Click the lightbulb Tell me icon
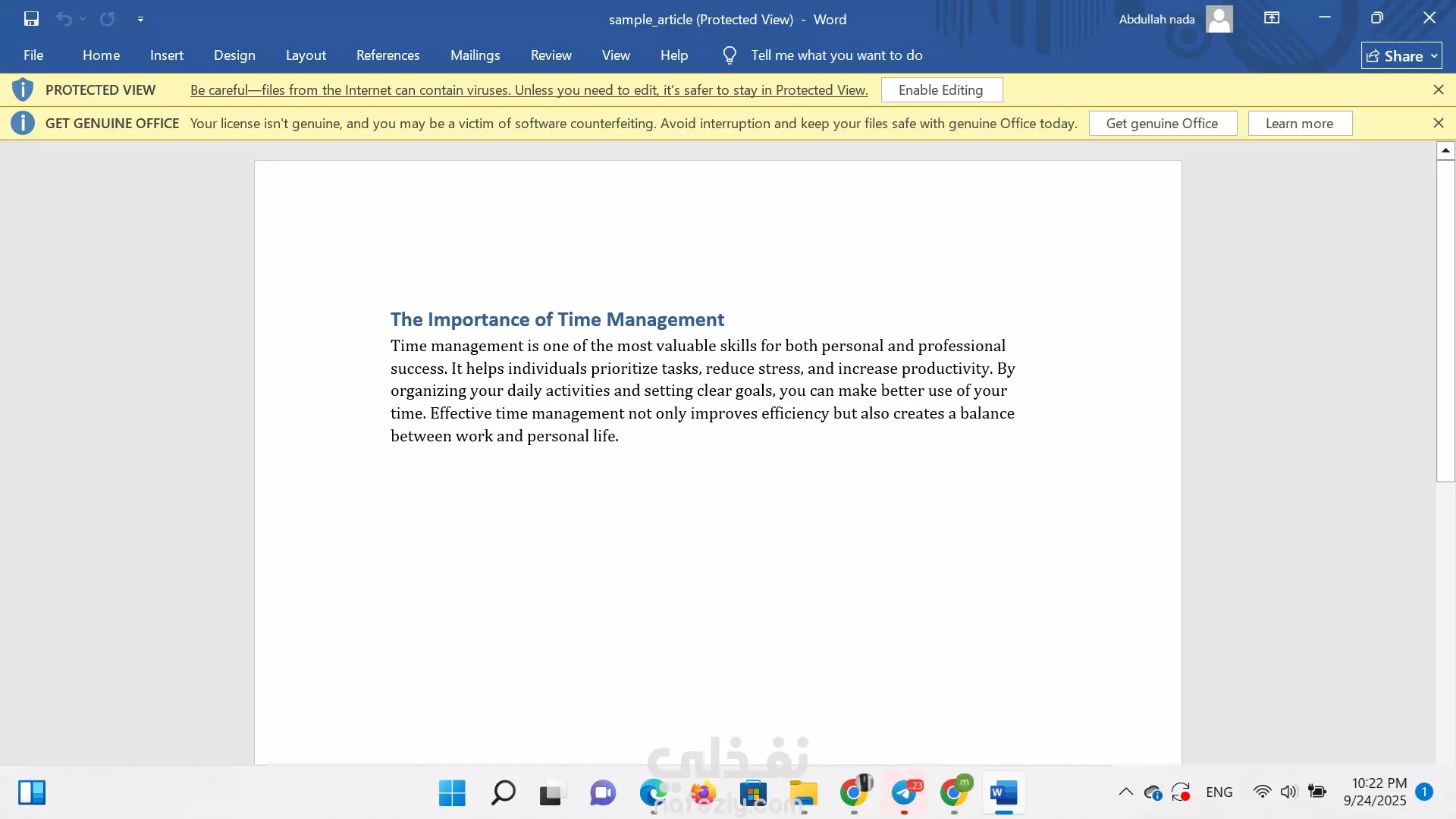Viewport: 1456px width, 819px height. tap(730, 55)
